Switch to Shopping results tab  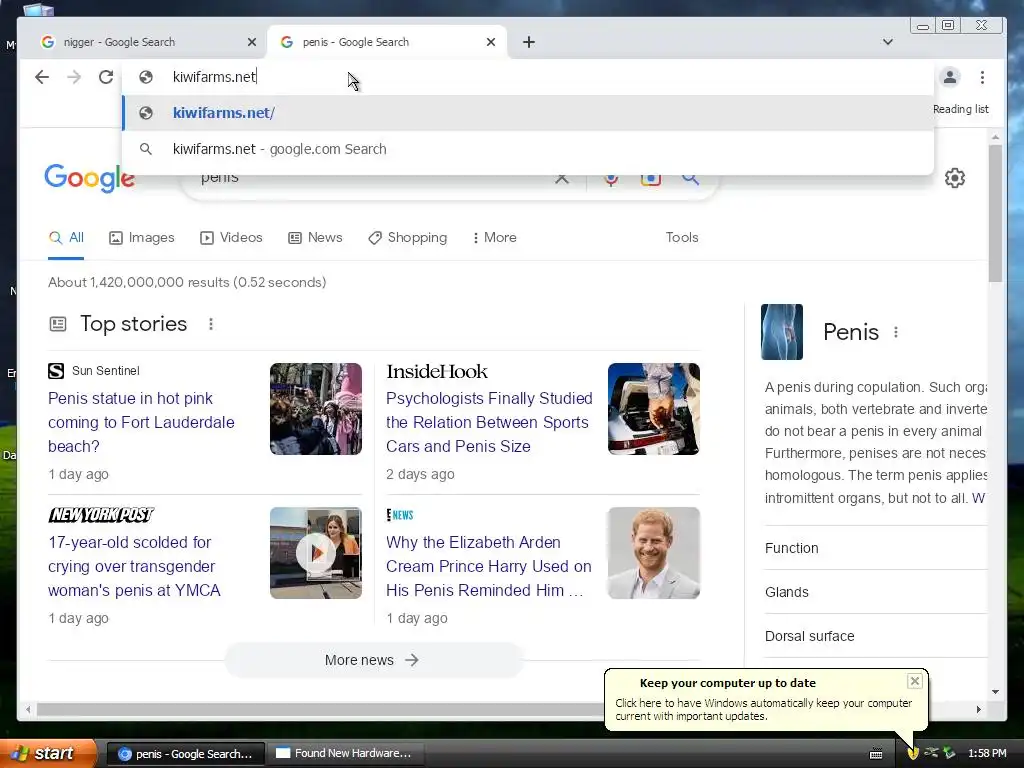pos(408,238)
